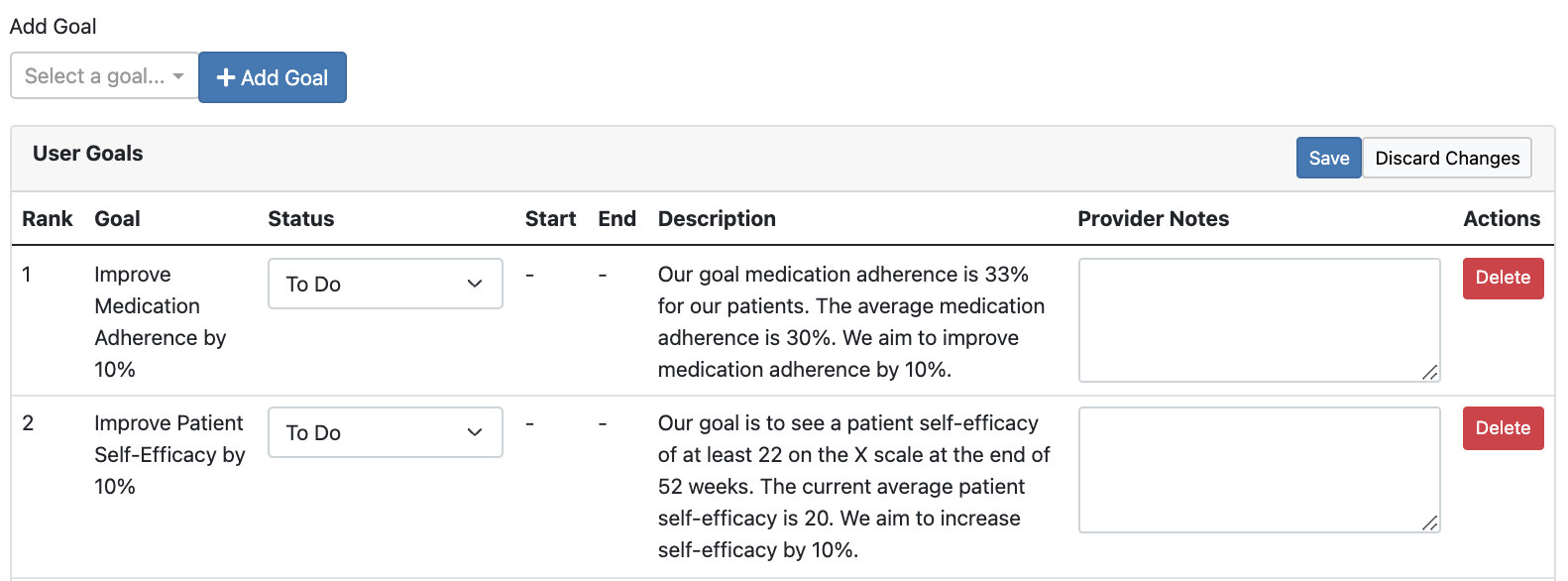Click provider notes field for first goal
The image size is (1568, 581).
(x=1259, y=320)
